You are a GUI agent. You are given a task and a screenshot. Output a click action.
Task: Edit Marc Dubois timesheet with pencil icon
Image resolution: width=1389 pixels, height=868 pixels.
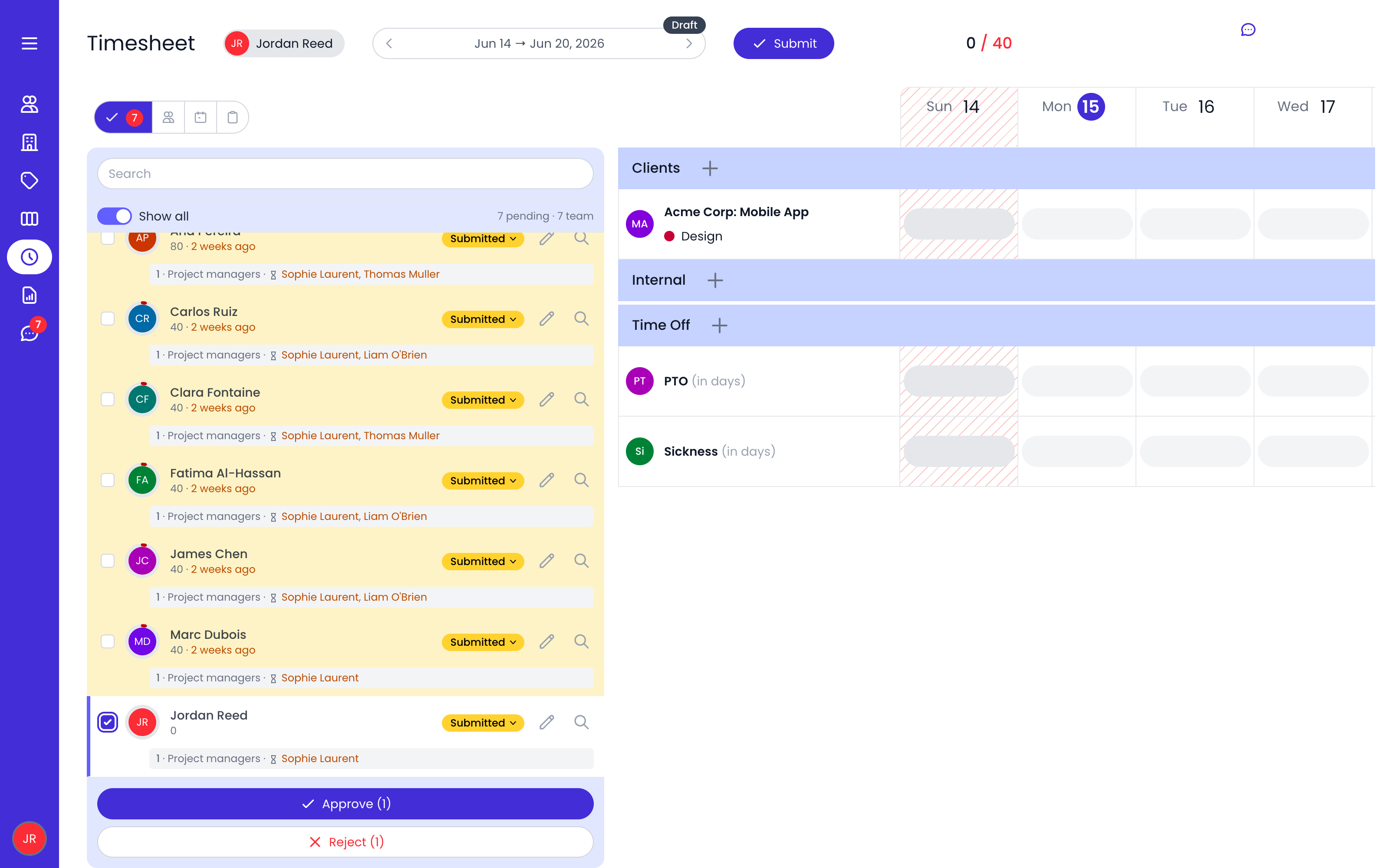point(546,642)
